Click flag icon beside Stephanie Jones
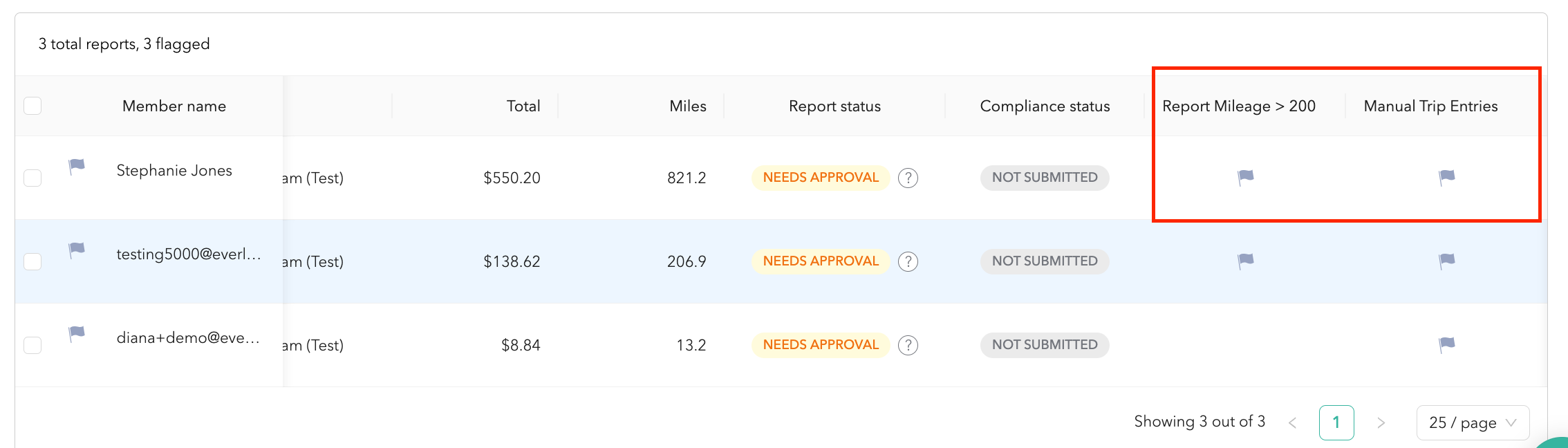1568x448 pixels. pyautogui.click(x=76, y=167)
